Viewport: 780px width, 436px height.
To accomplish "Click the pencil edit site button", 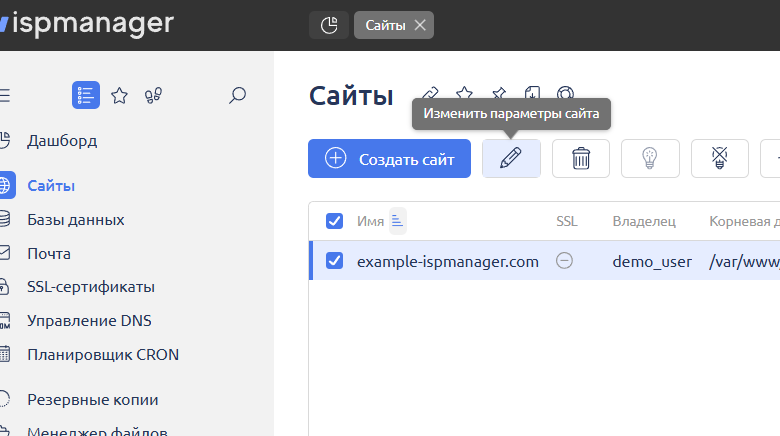I will [511, 158].
